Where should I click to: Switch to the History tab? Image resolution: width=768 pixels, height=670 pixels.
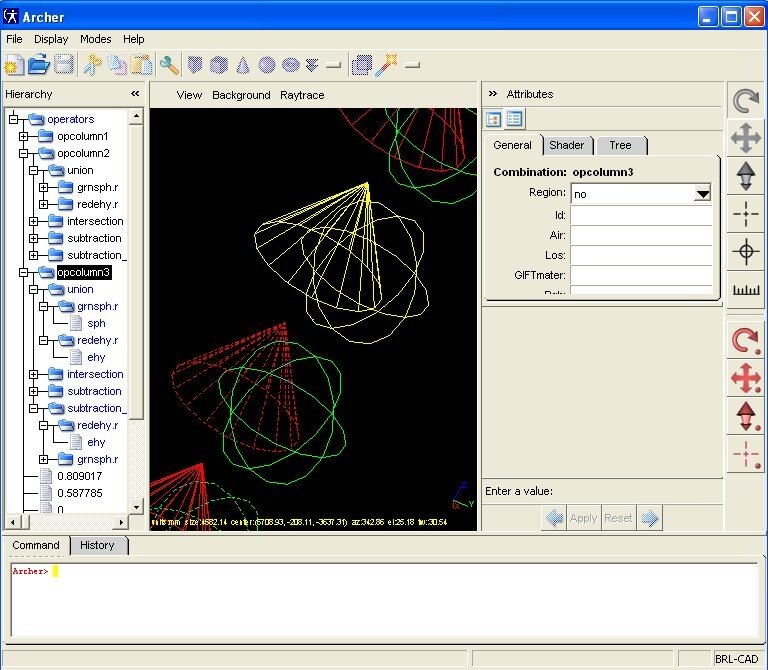point(97,545)
